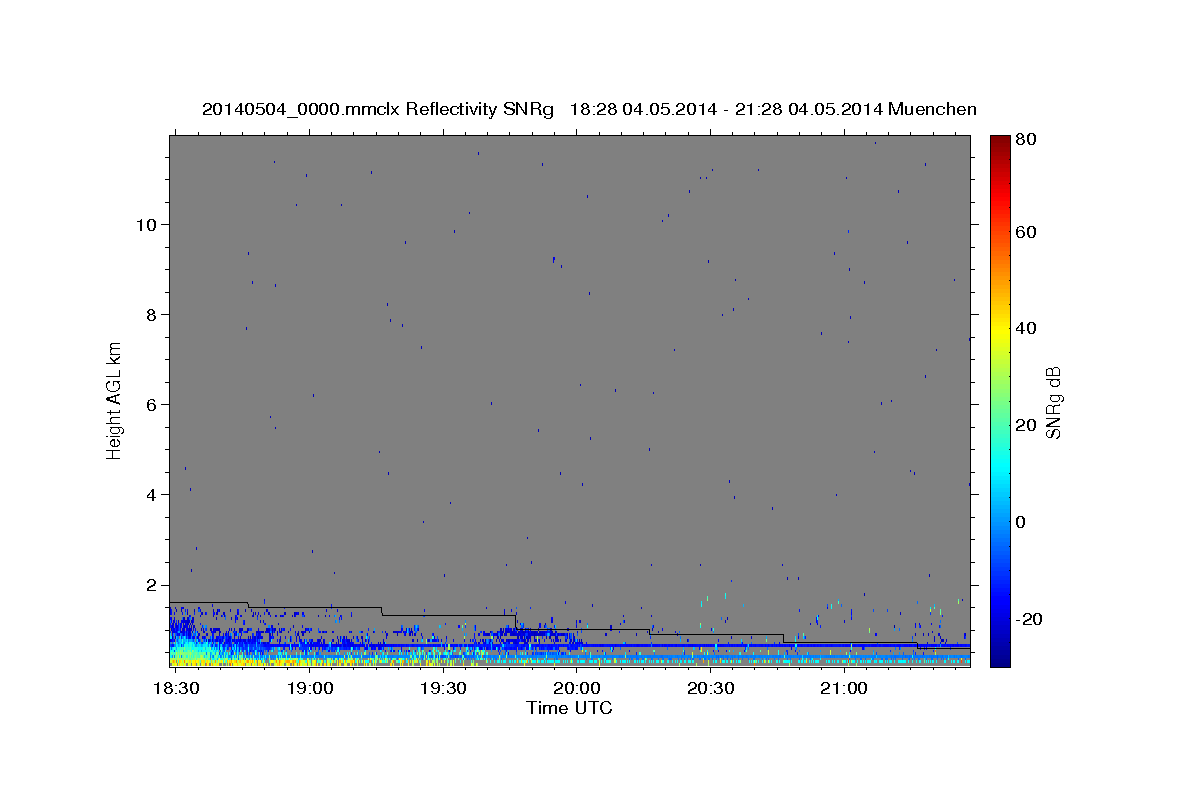This screenshot has width=1200, height=800.
Task: Click the height tick label 10
Action: pos(148,225)
